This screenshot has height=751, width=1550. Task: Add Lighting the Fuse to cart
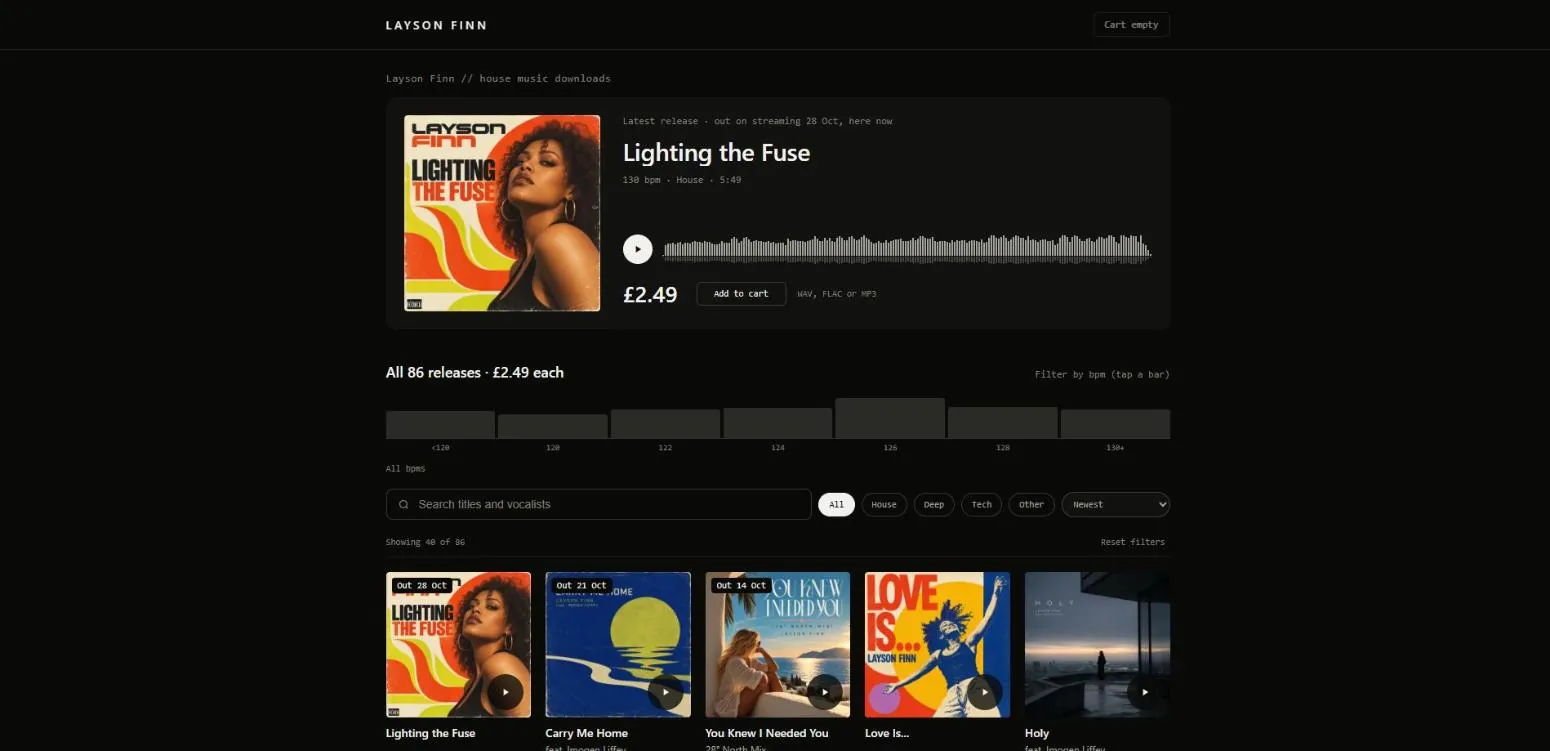(741, 294)
